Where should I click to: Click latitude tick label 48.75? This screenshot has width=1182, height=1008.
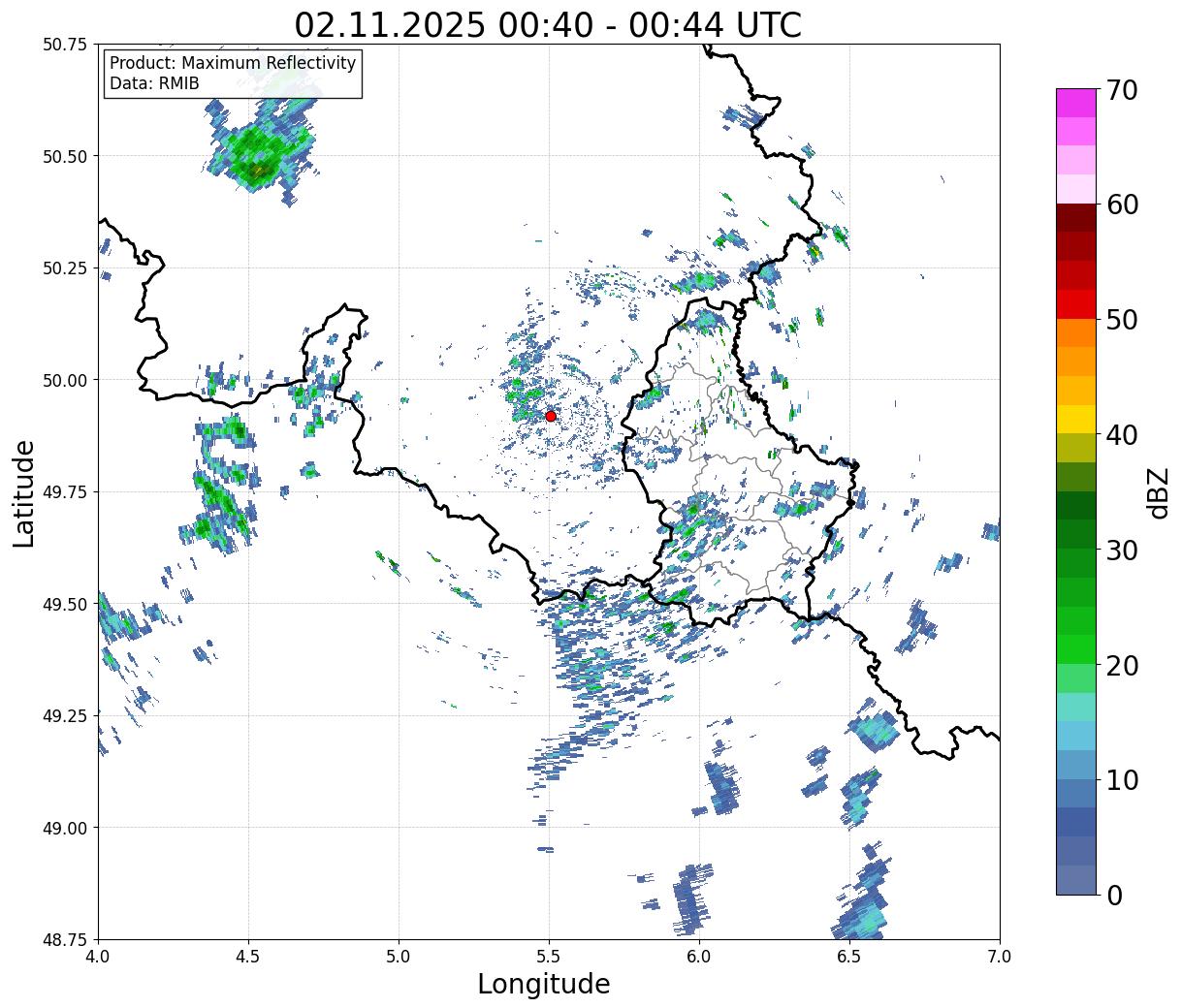click(65, 939)
